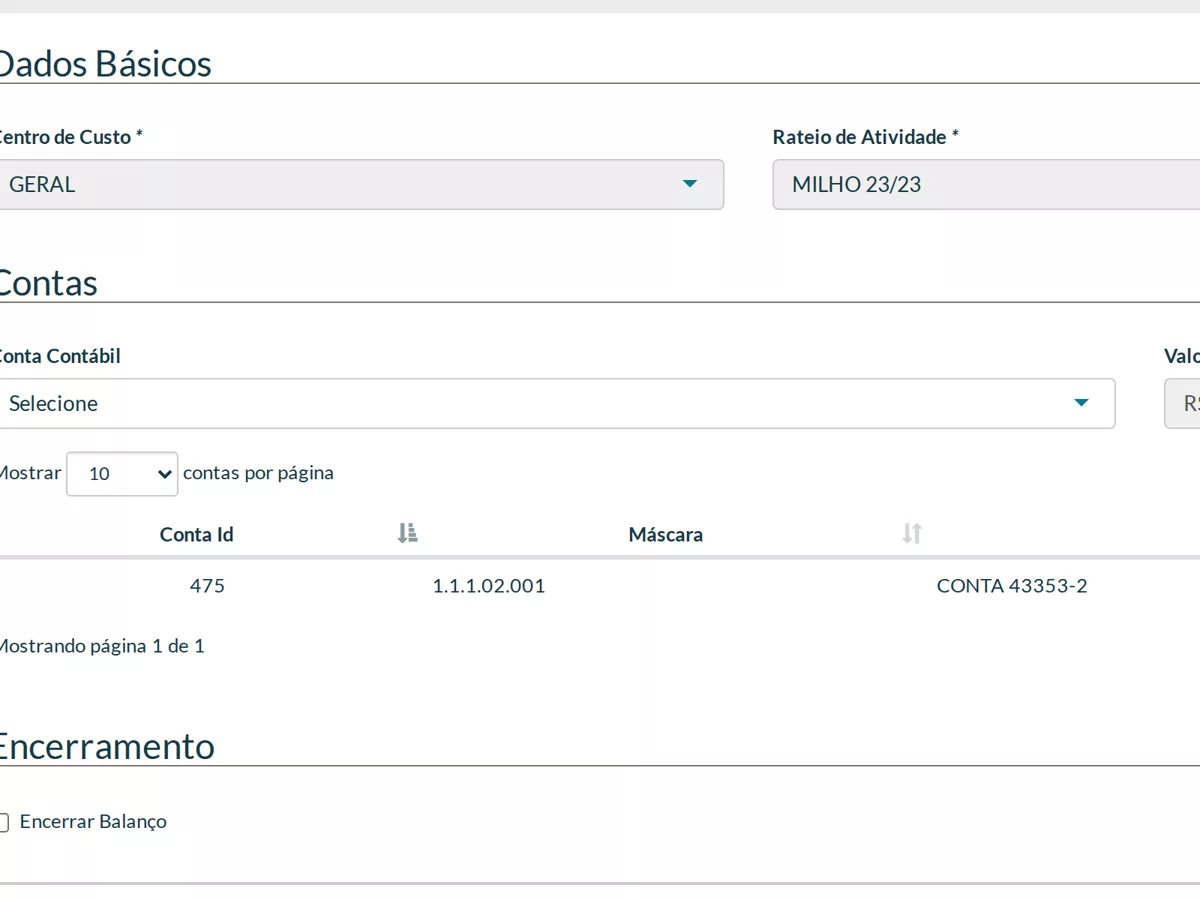Click the Máscara column header
This screenshot has width=1200, height=900.
point(666,534)
